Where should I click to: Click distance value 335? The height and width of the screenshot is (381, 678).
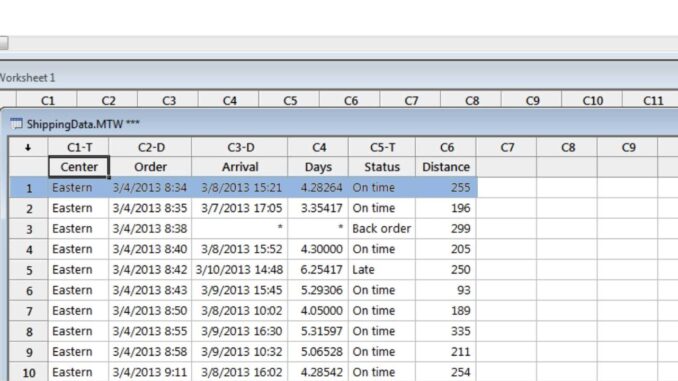446,331
